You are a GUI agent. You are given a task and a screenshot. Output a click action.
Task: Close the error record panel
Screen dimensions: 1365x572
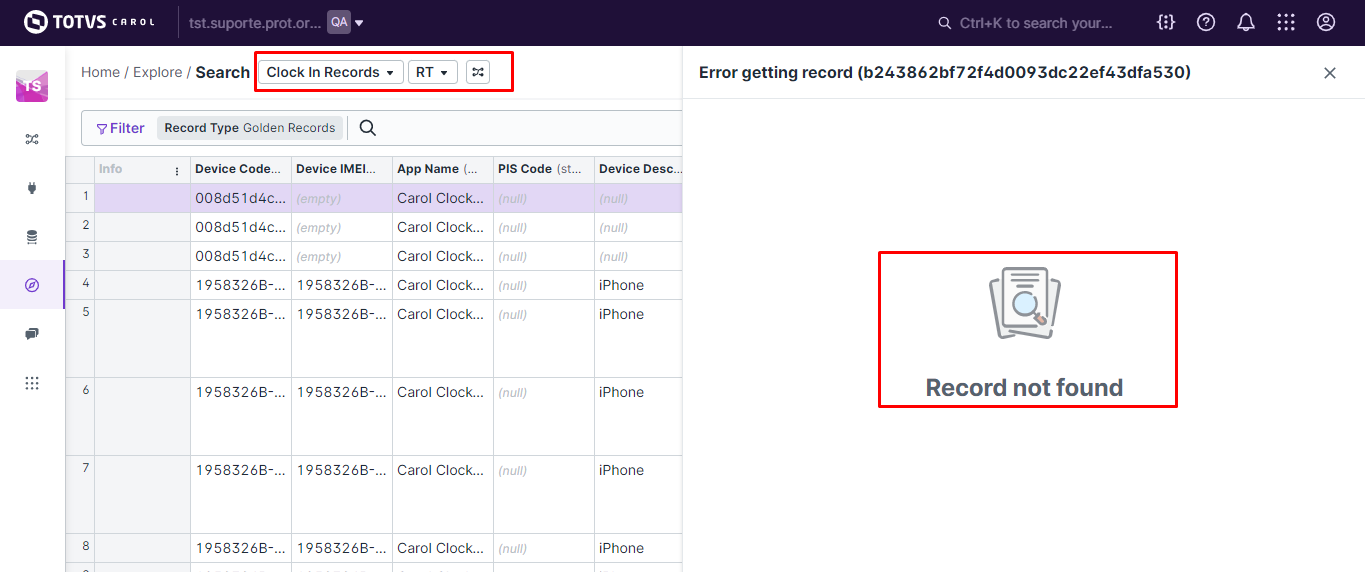pos(1330,73)
